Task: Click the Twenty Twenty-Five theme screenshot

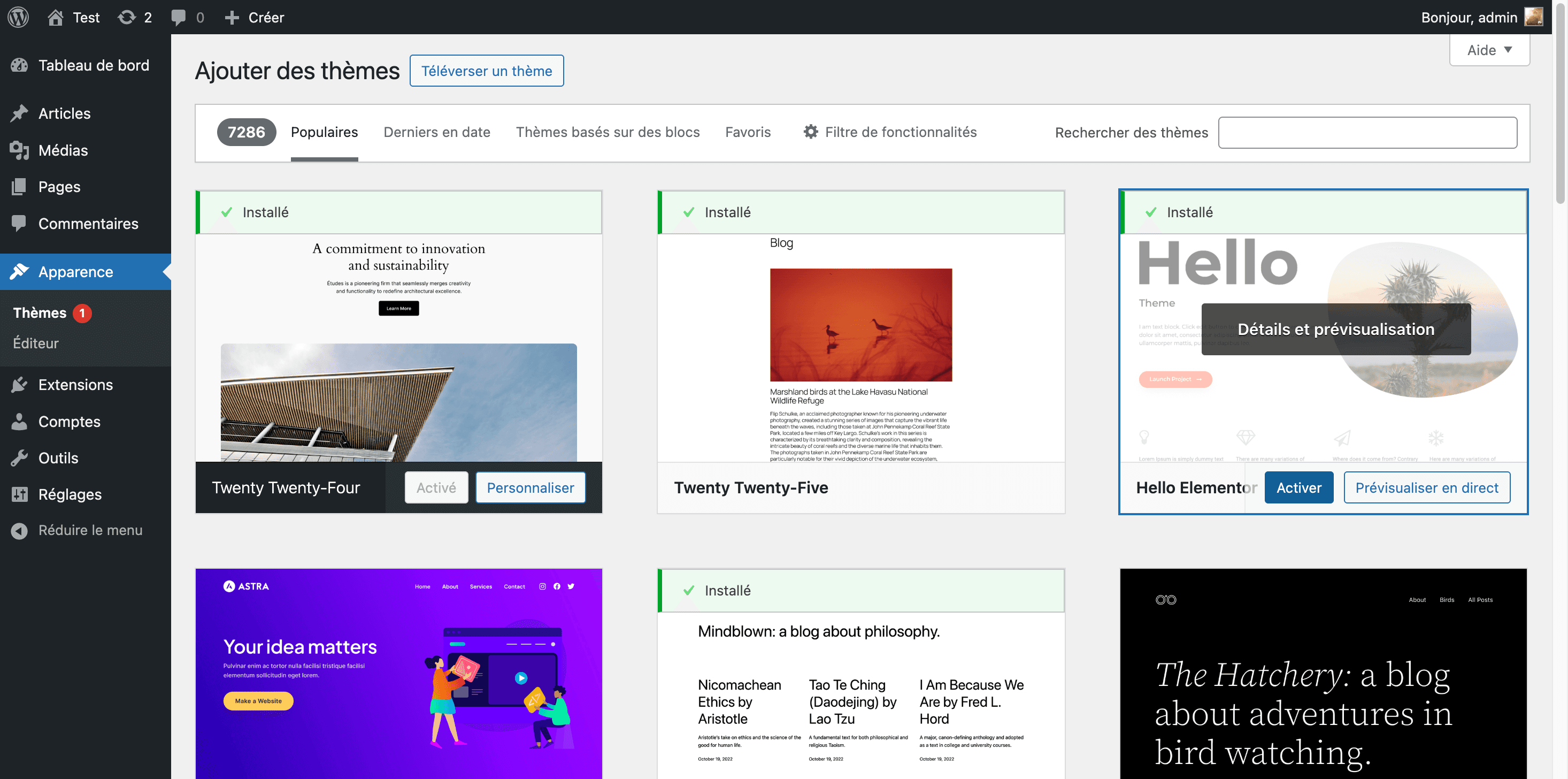Action: point(860,348)
